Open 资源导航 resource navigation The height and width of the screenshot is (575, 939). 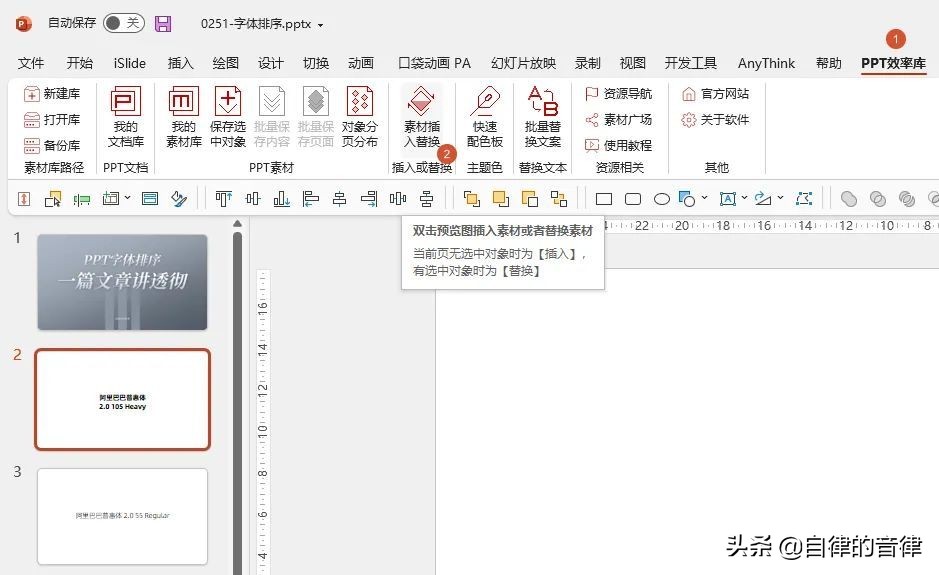tap(619, 93)
